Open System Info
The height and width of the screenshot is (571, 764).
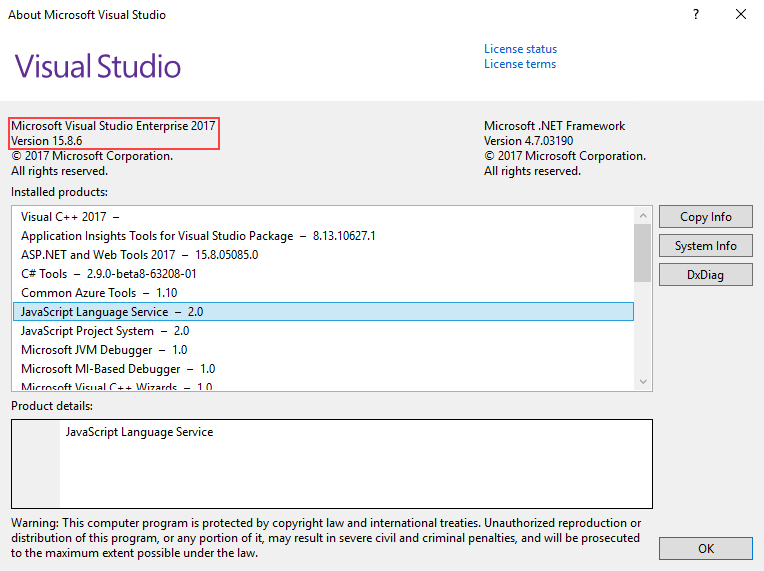coord(706,246)
